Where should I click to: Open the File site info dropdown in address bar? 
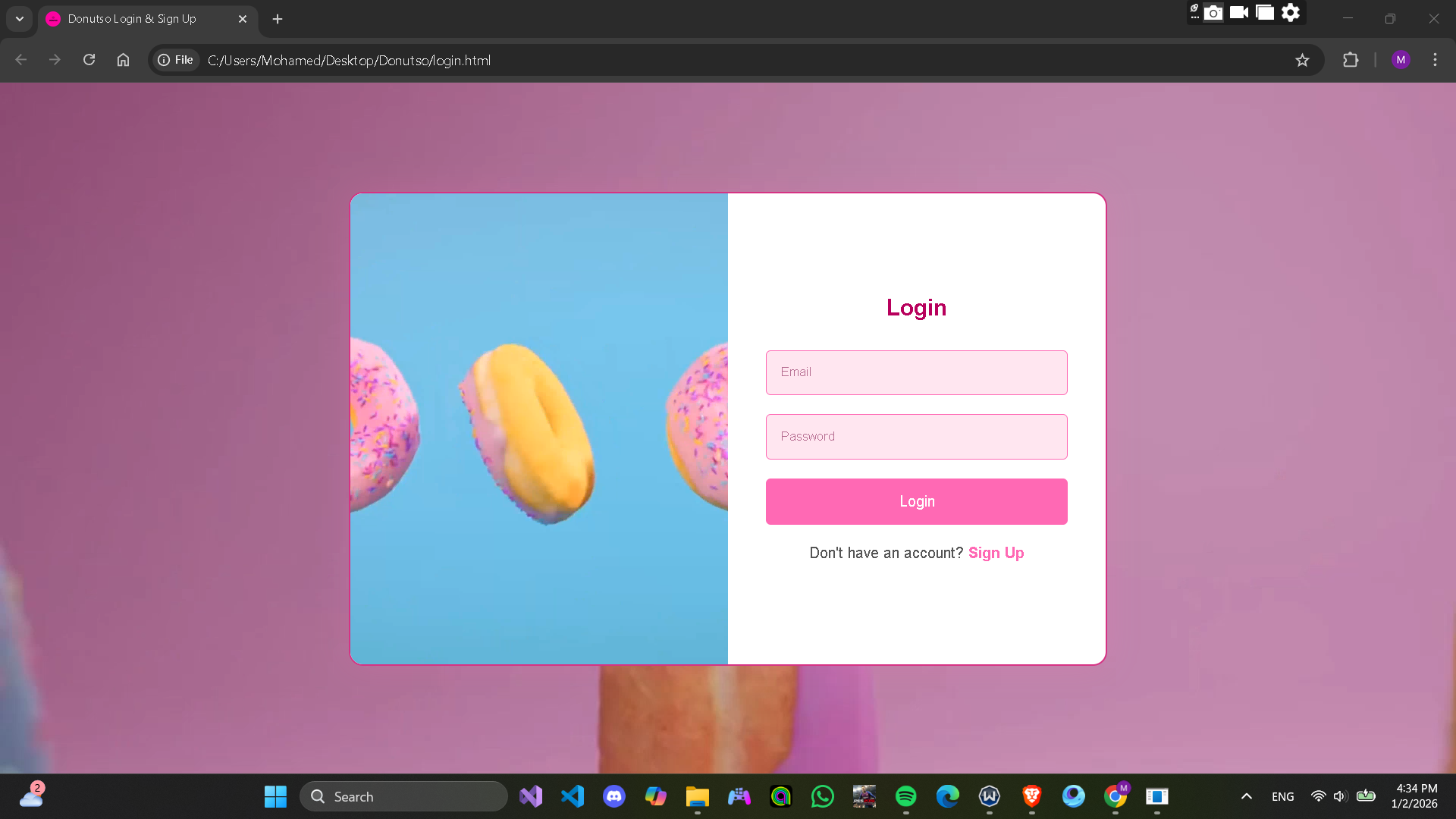coord(175,60)
